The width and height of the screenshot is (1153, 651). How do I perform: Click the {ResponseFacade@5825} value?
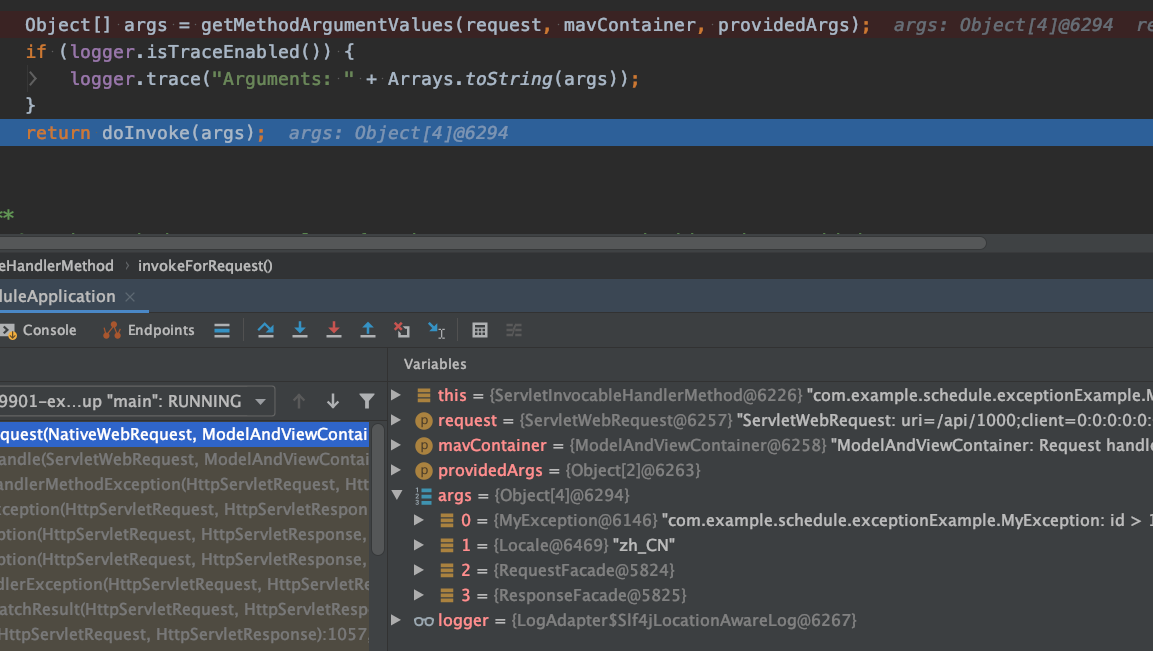[x=590, y=595]
